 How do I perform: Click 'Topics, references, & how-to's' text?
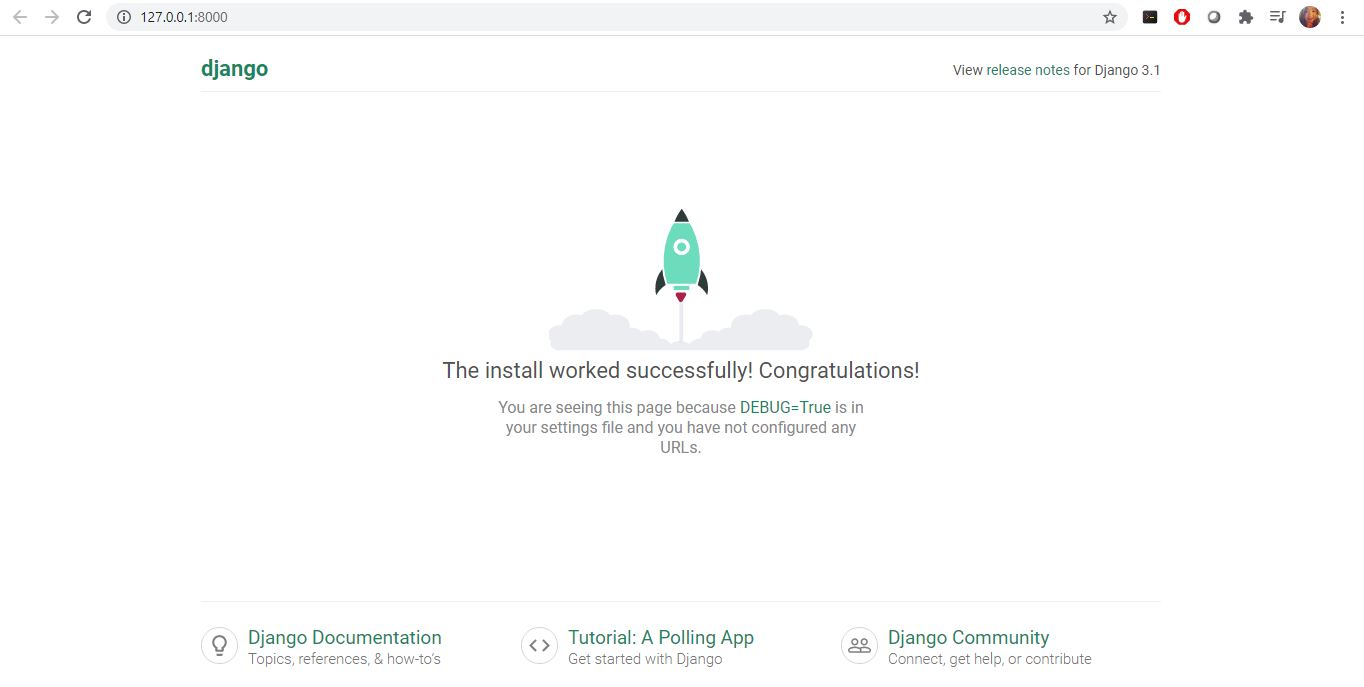(x=344, y=659)
